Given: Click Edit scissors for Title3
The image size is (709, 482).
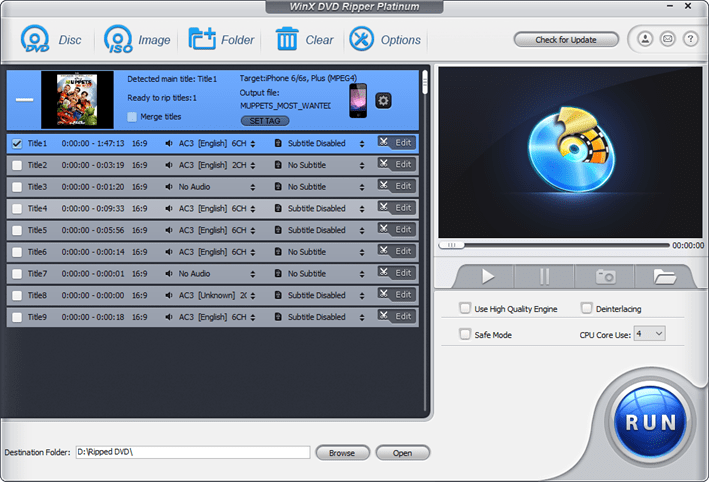Looking at the screenshot, I should point(397,186).
